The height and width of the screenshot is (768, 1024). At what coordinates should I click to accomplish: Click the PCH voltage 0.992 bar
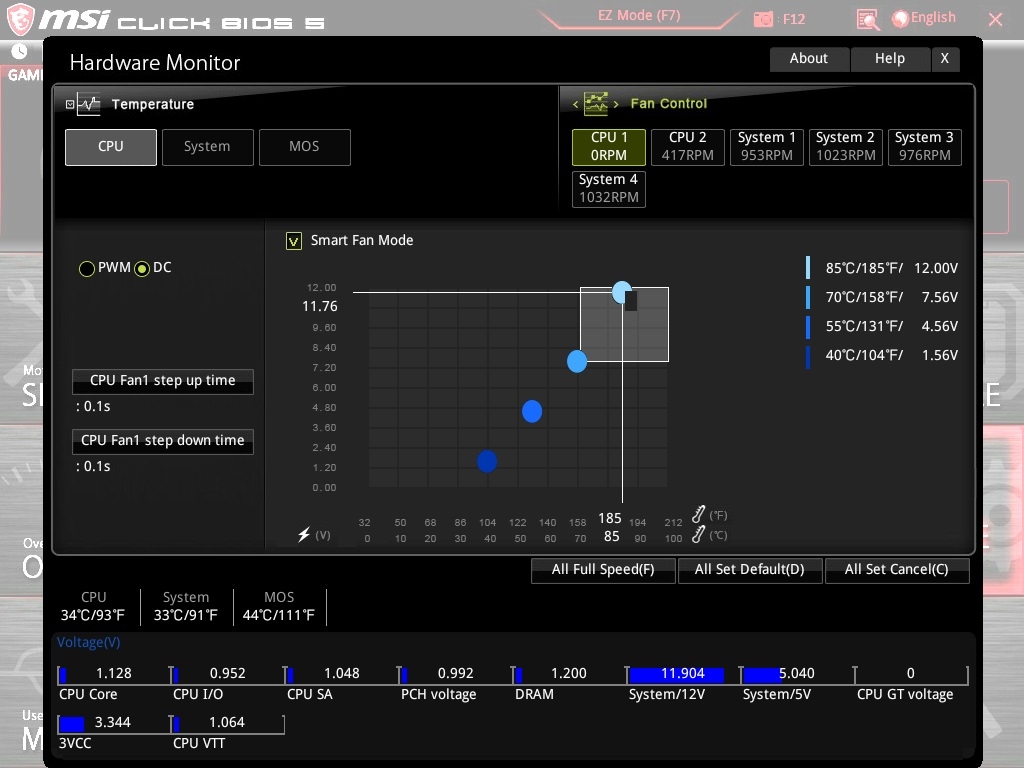click(x=455, y=674)
